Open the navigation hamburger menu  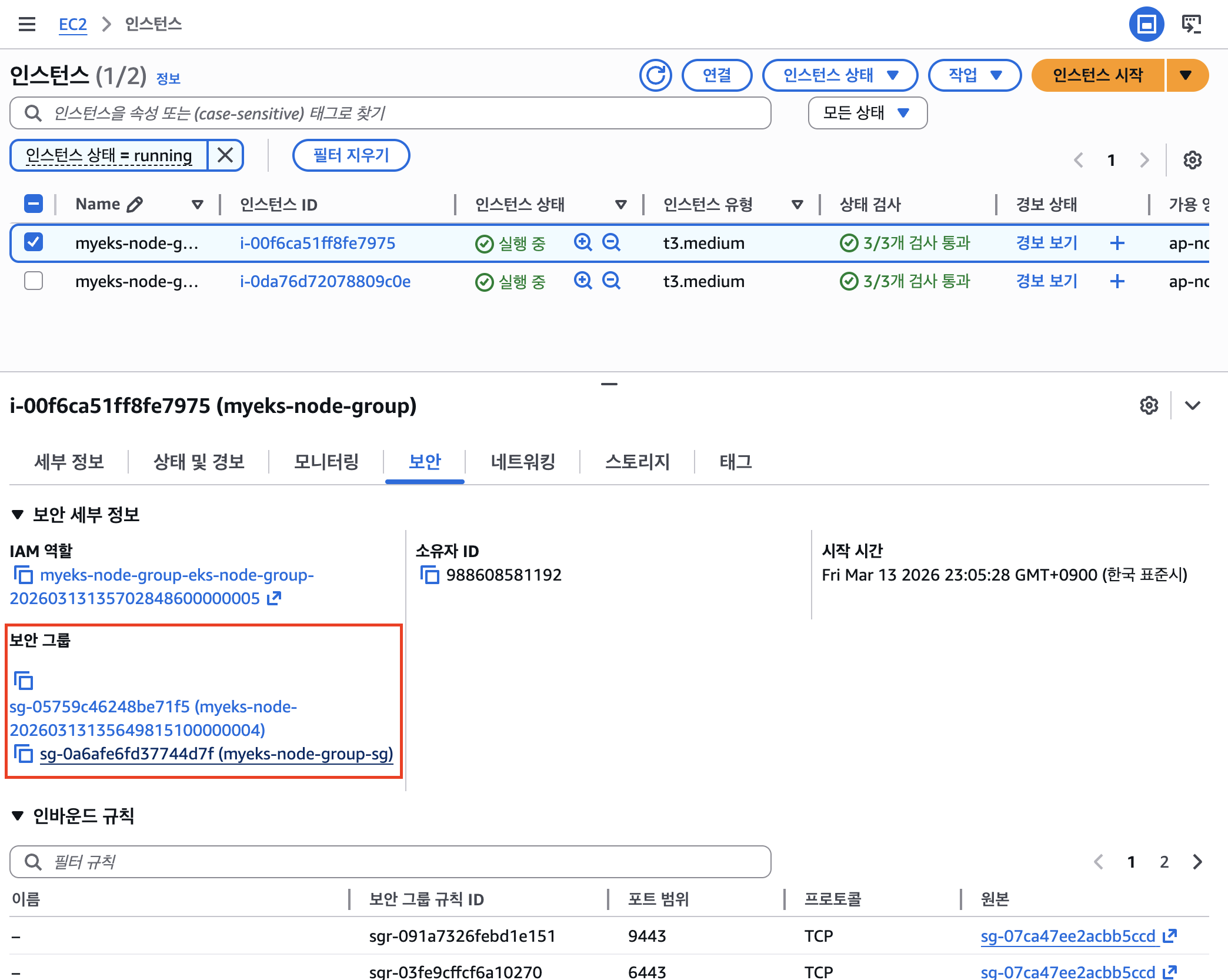(x=26, y=24)
